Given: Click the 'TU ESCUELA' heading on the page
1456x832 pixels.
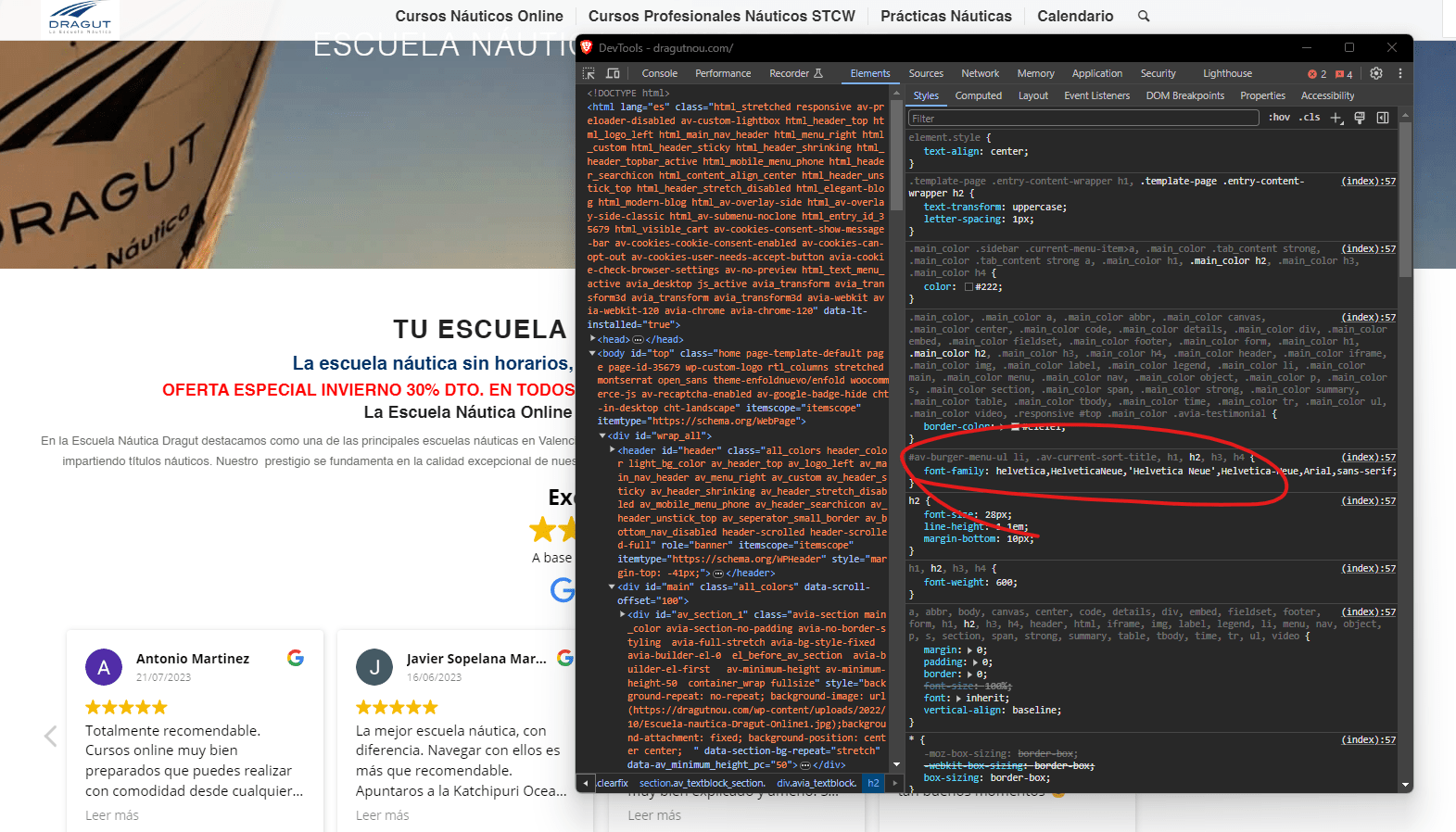Looking at the screenshot, I should coord(479,329).
